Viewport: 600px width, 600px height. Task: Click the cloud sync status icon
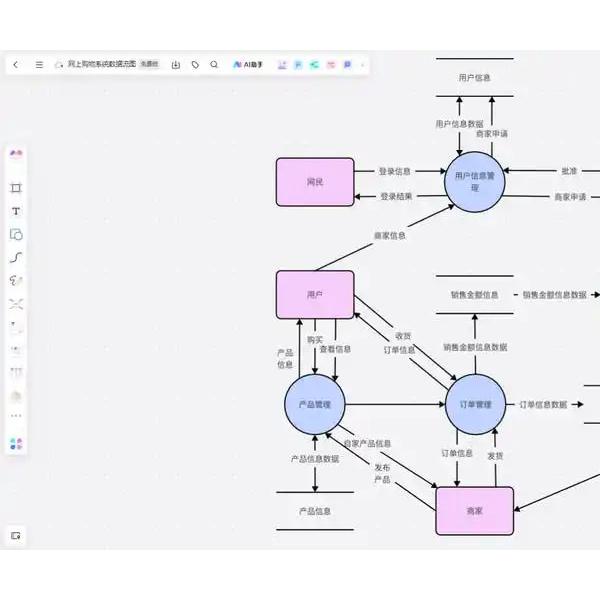tap(59, 65)
